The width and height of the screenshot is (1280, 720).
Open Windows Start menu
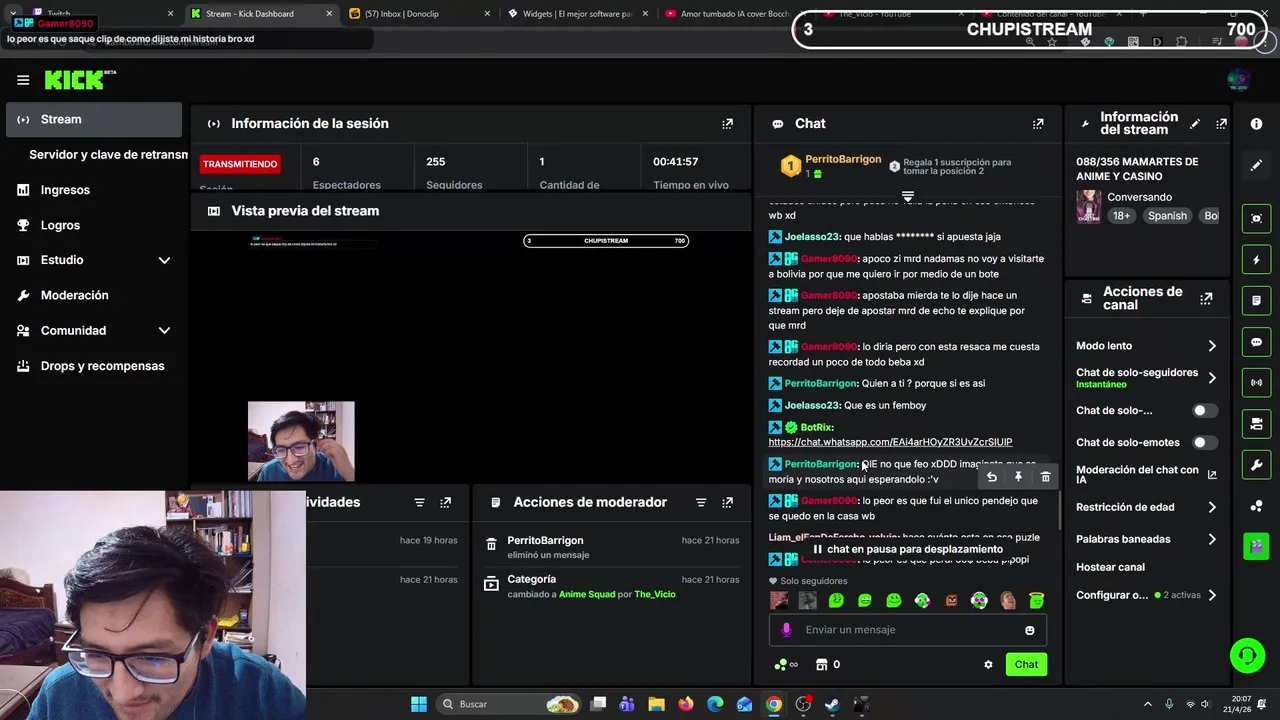[x=419, y=705]
